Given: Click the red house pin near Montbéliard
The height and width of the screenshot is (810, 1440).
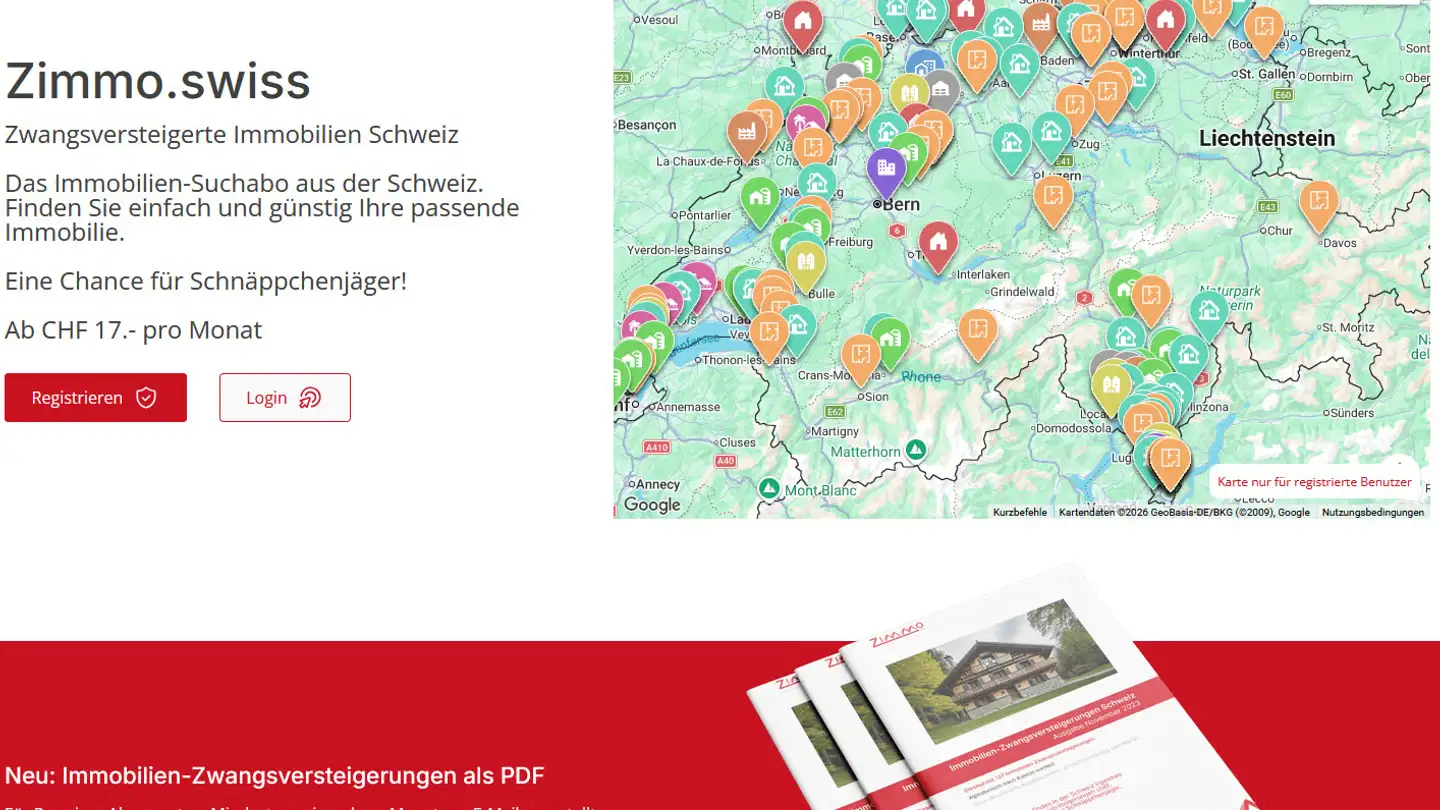Looking at the screenshot, I should pyautogui.click(x=802, y=25).
